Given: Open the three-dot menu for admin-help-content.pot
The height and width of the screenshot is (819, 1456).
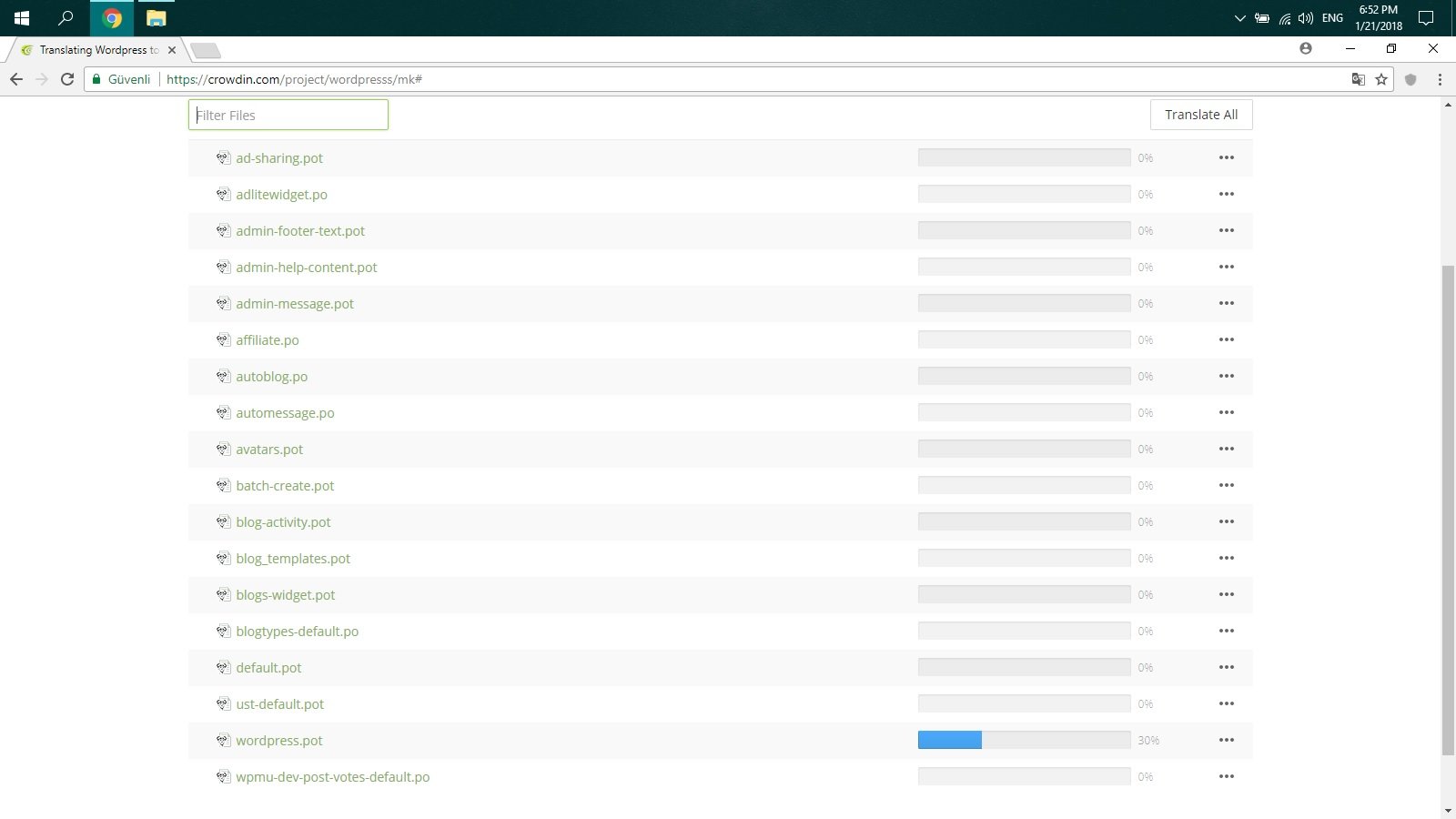Looking at the screenshot, I should click(x=1227, y=267).
